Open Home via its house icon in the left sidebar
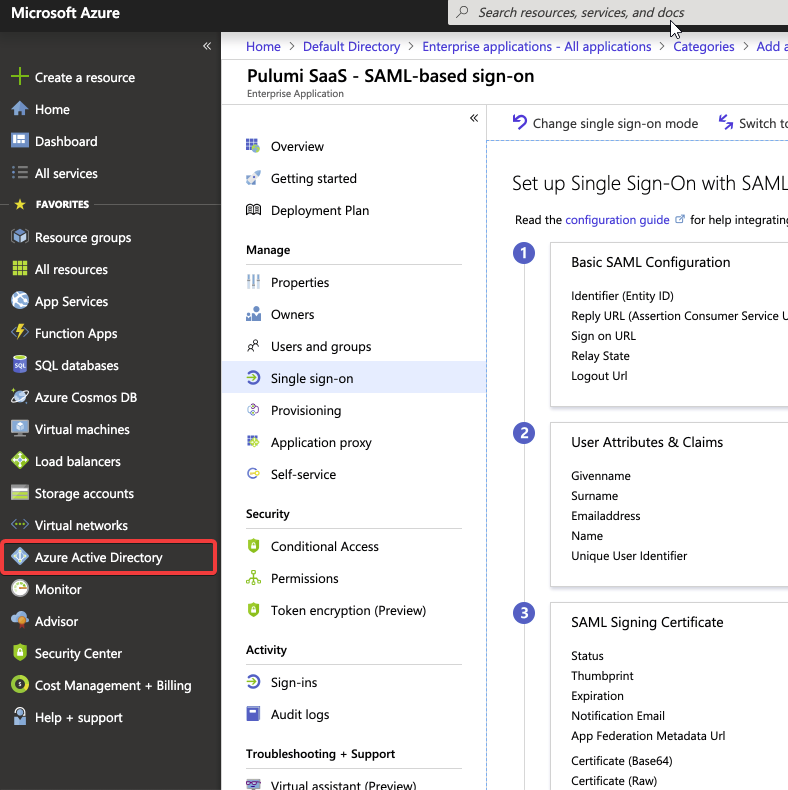Screen dimensions: 788x790 20,109
